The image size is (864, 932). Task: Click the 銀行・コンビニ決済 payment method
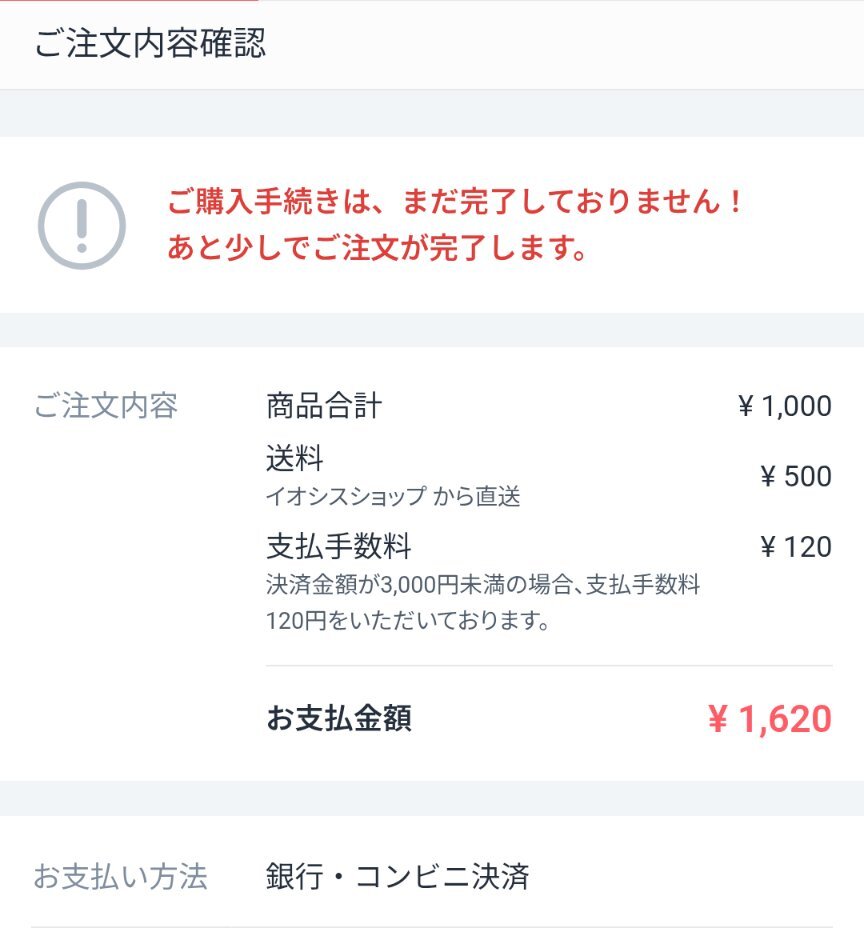point(397,877)
